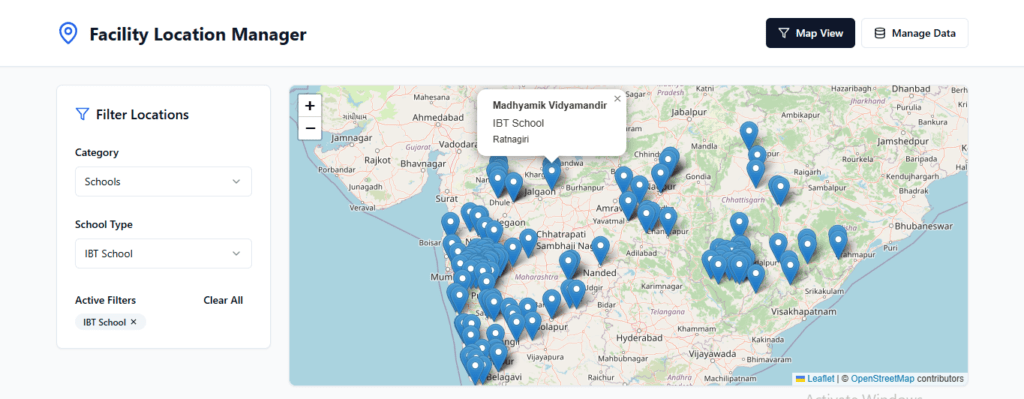This screenshot has height=399, width=1024.
Task: Close the Madhyamik Vidyamandir popup
Action: tap(617, 99)
